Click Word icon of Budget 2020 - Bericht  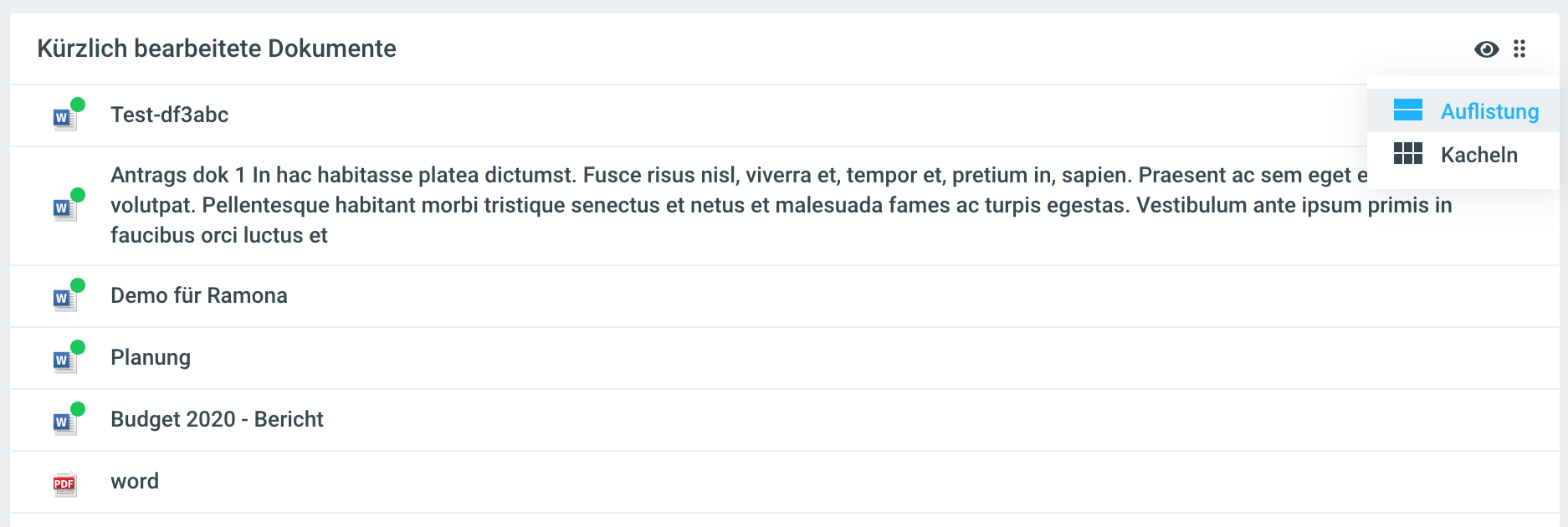pos(64,422)
